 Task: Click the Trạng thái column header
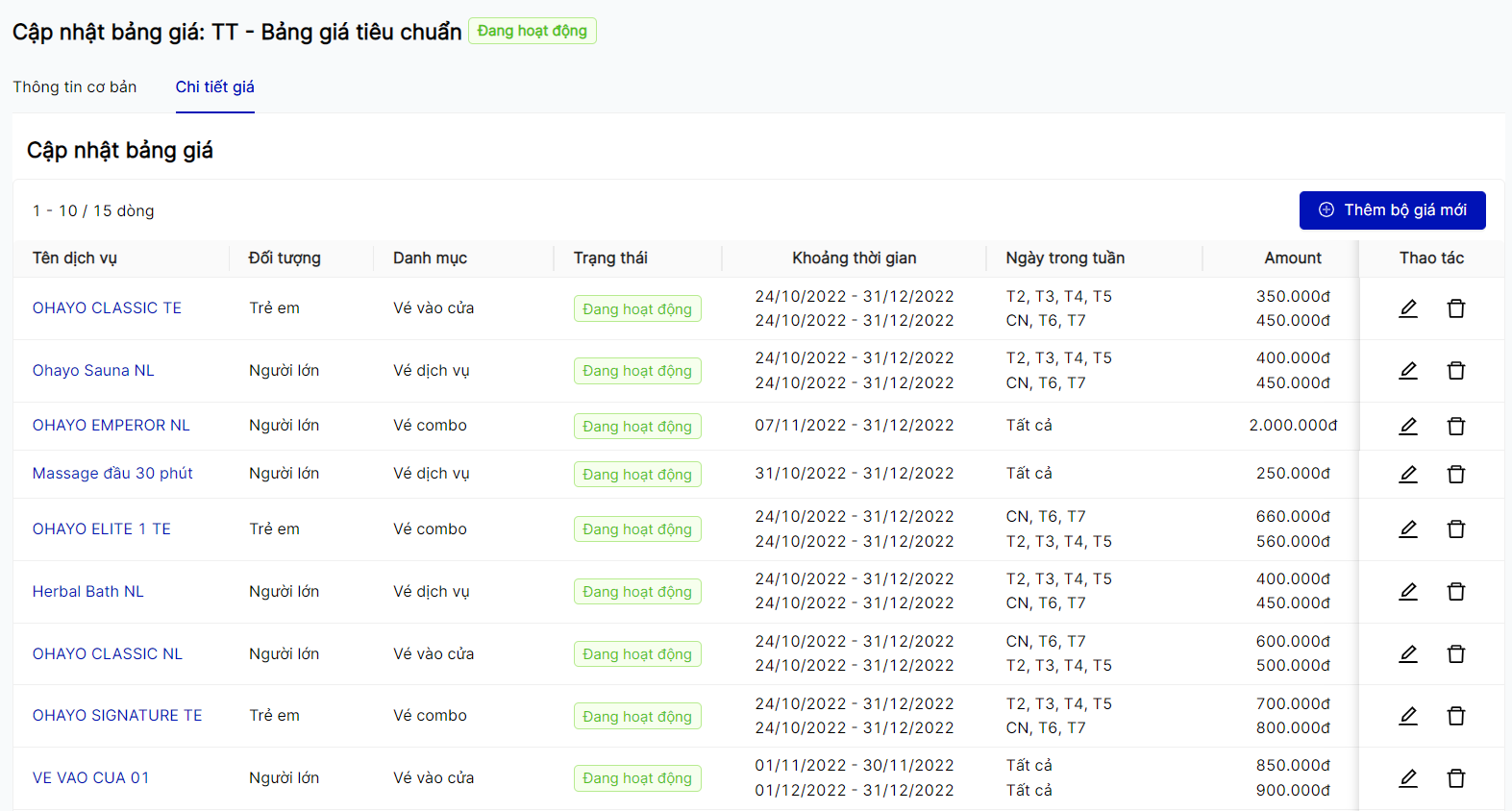tap(610, 258)
